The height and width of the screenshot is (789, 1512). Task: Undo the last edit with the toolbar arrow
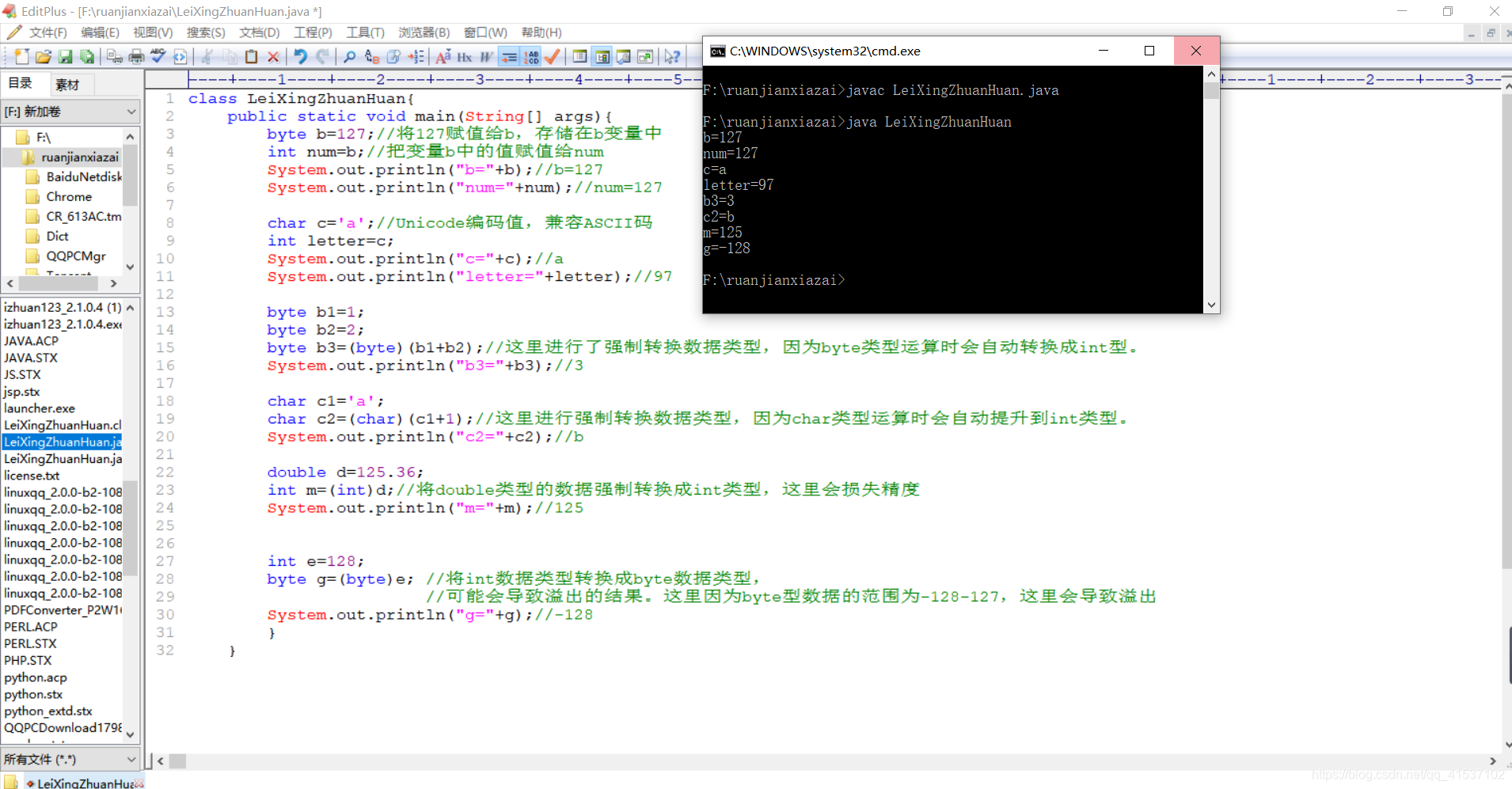click(301, 56)
